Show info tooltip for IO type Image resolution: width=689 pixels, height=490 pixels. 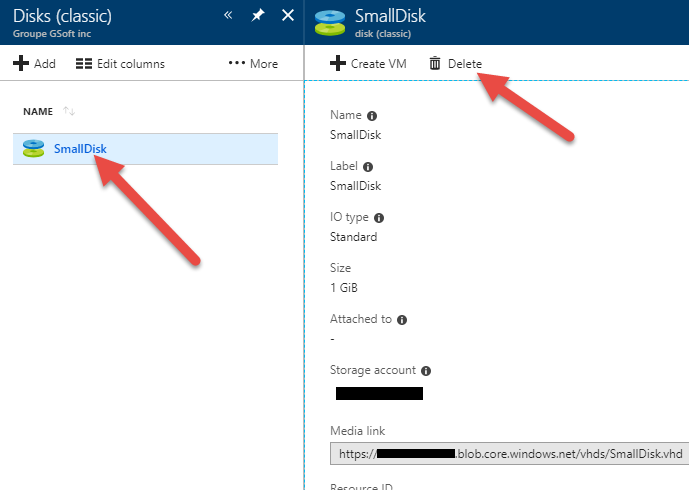click(x=379, y=218)
